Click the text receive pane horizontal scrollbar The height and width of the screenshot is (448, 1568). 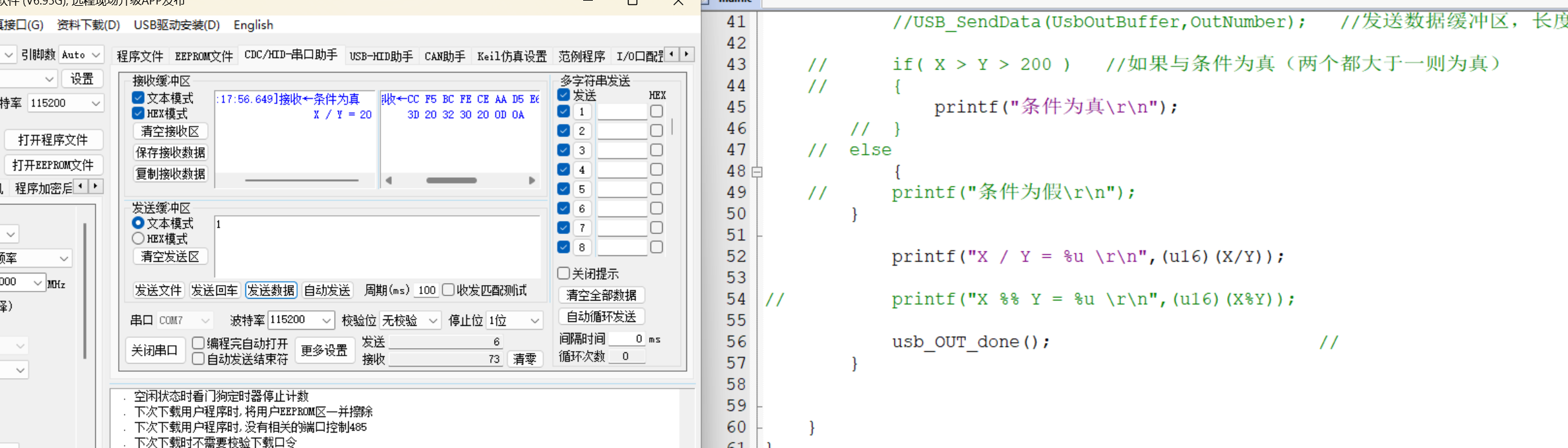302,180
